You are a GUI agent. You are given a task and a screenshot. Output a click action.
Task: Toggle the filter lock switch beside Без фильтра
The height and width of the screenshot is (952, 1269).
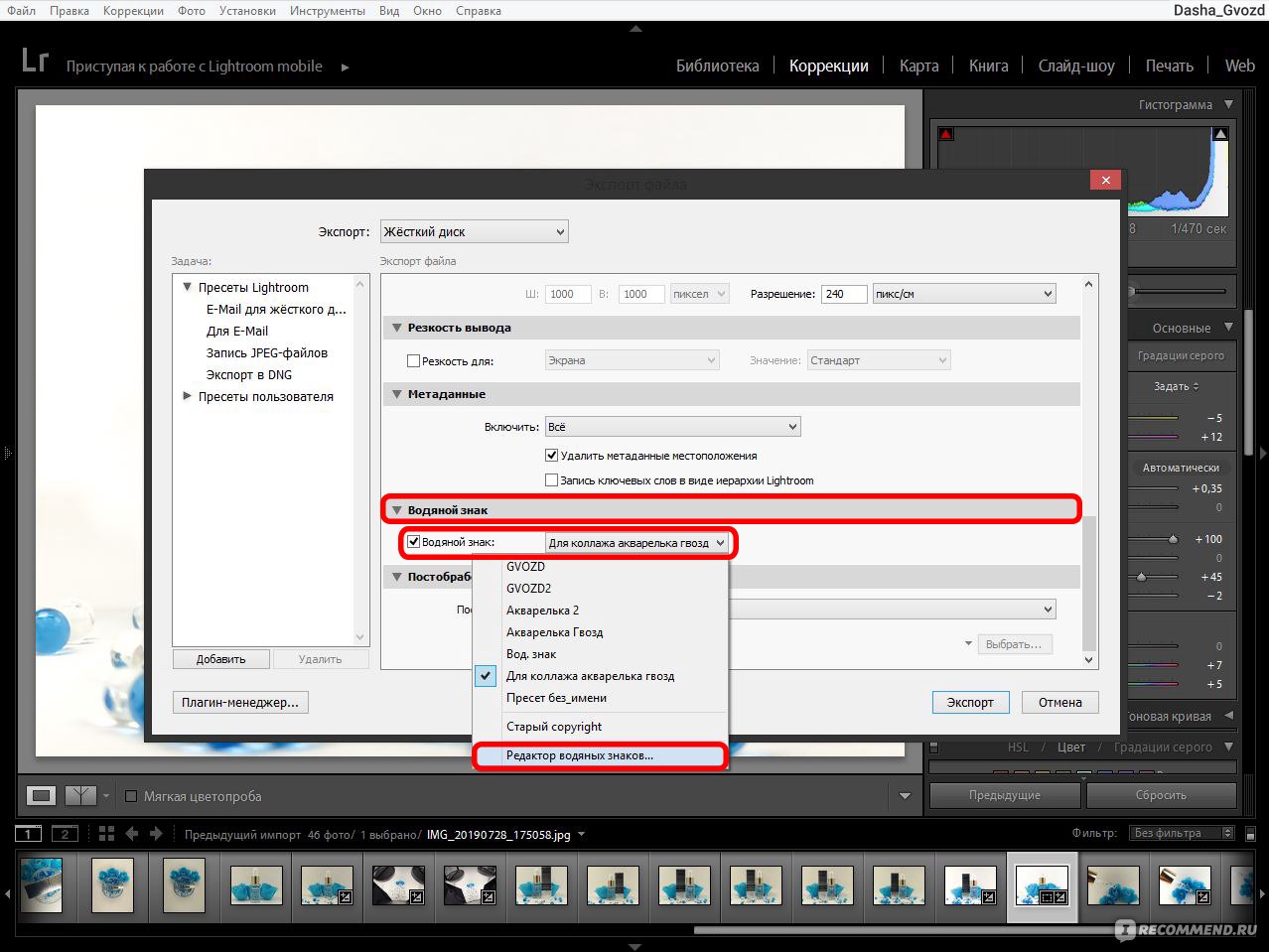(1249, 834)
